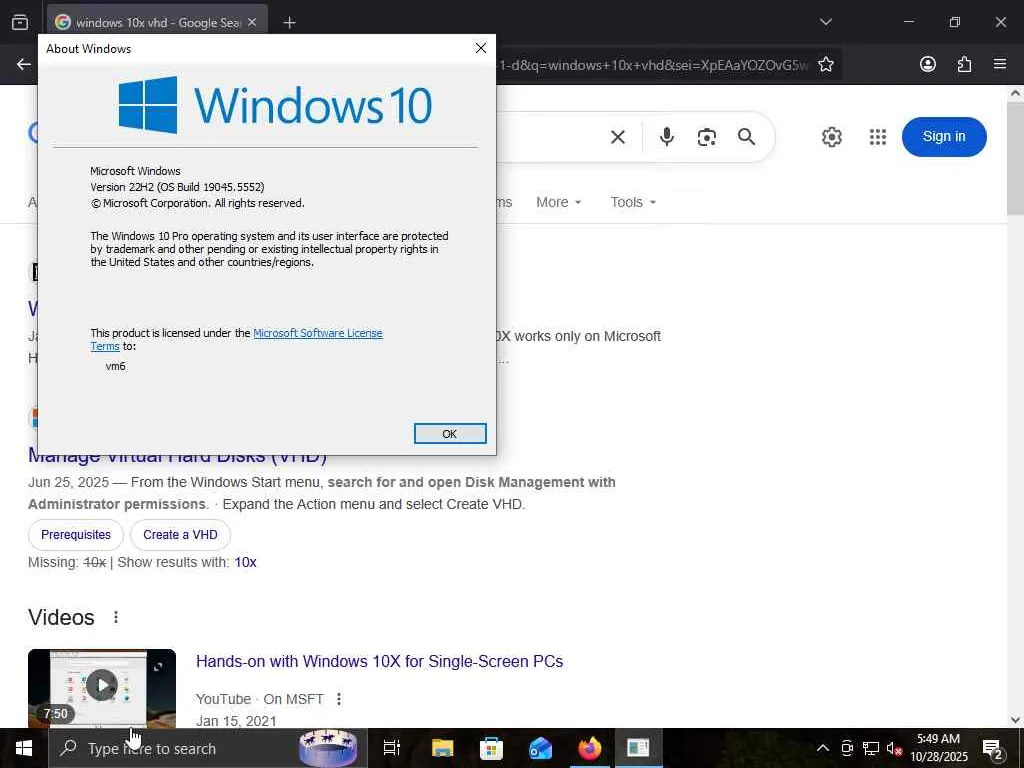Image resolution: width=1024 pixels, height=768 pixels.
Task: Open Google quick settings gear icon
Action: pos(831,137)
